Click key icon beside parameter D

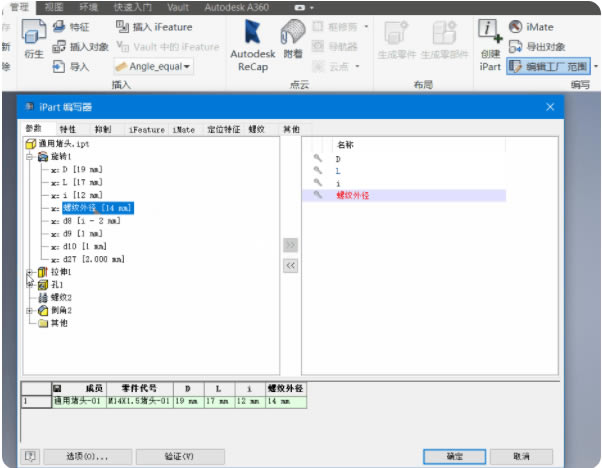(318, 158)
